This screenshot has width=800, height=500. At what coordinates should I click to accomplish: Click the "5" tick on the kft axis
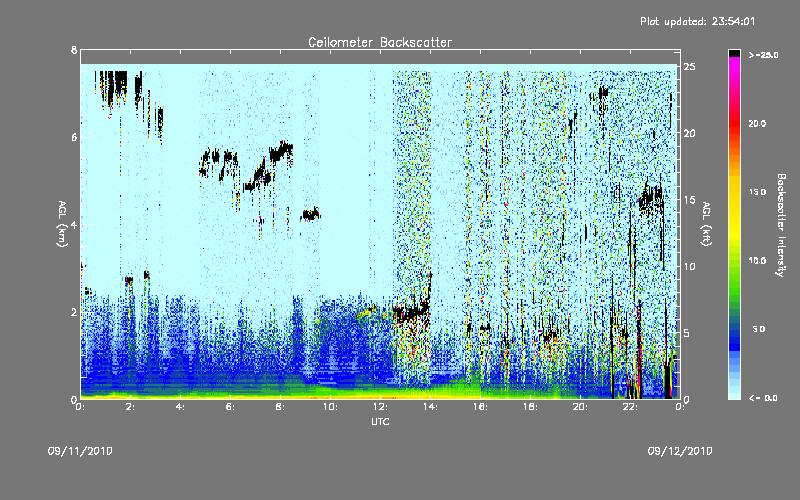pos(687,333)
